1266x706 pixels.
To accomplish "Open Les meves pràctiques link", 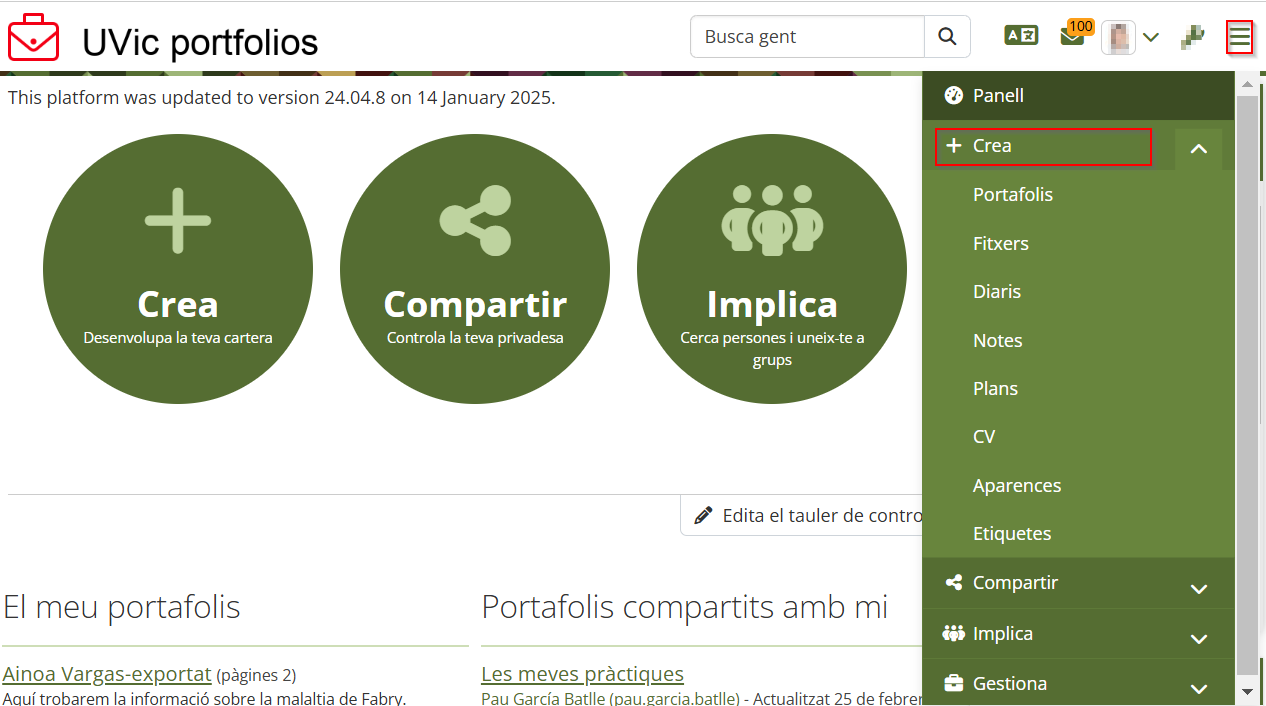I will click(x=582, y=674).
